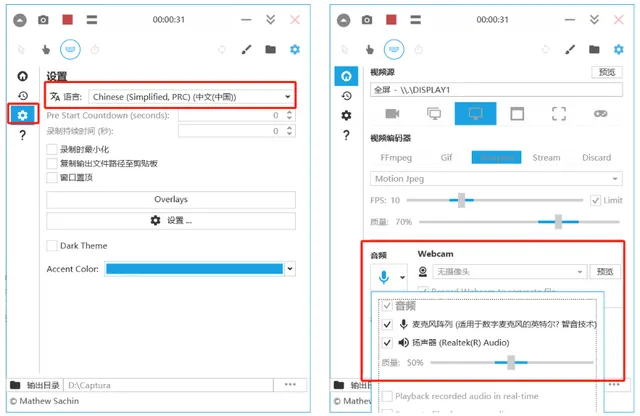Select the Discard encoder tab
The height and width of the screenshot is (416, 640).
point(596,158)
